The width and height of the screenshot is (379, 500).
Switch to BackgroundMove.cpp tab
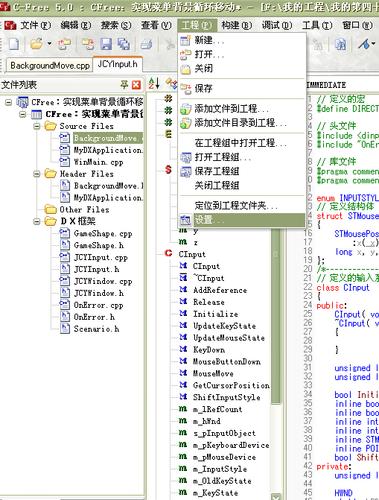[x=50, y=65]
